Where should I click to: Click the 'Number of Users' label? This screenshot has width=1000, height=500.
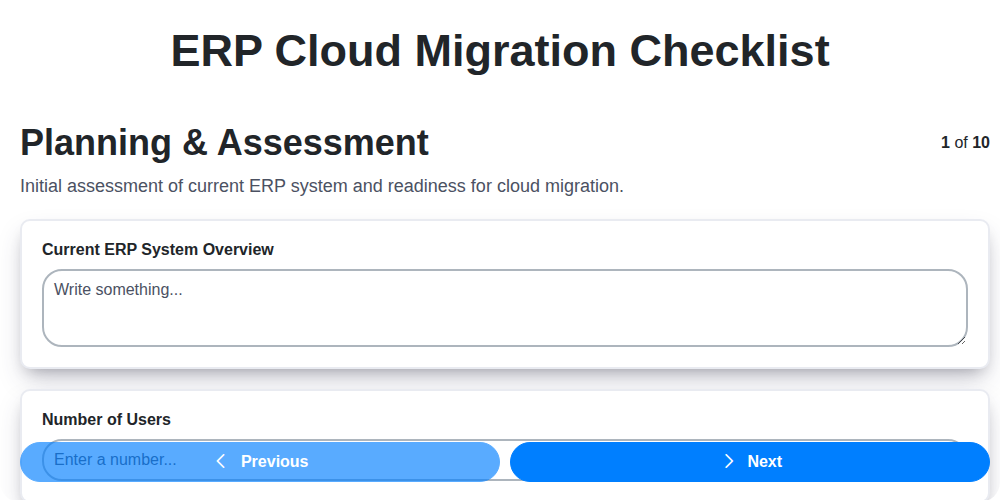[x=106, y=419]
